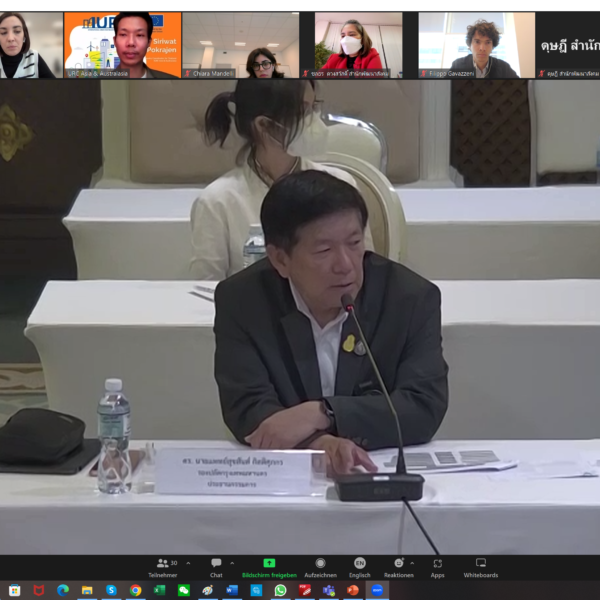Image resolution: width=600 pixels, height=600 pixels.
Task: Select masked woman in red video thumbnail
Action: [358, 45]
